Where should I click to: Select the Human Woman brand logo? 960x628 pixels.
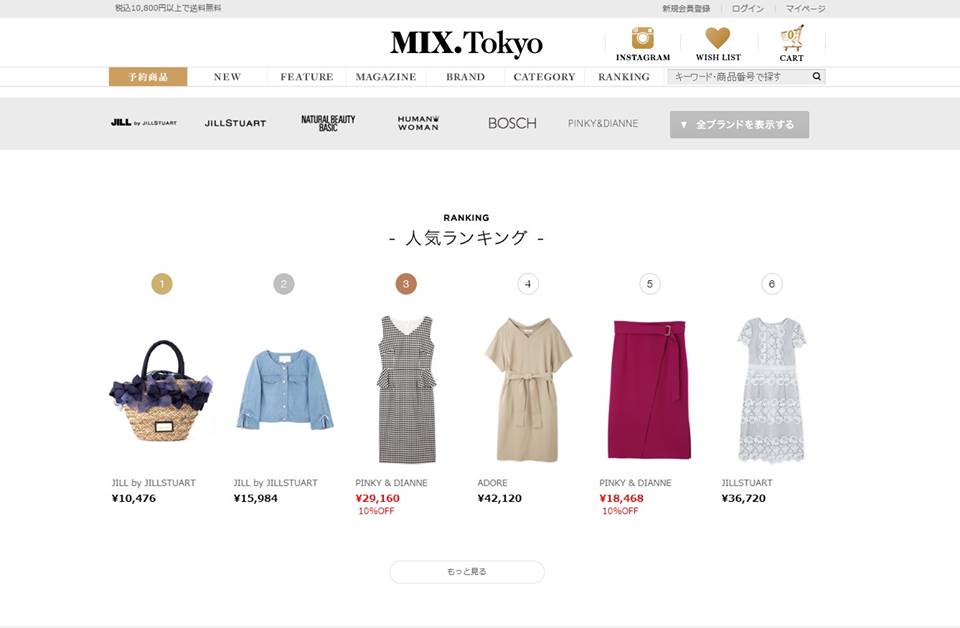click(x=418, y=123)
